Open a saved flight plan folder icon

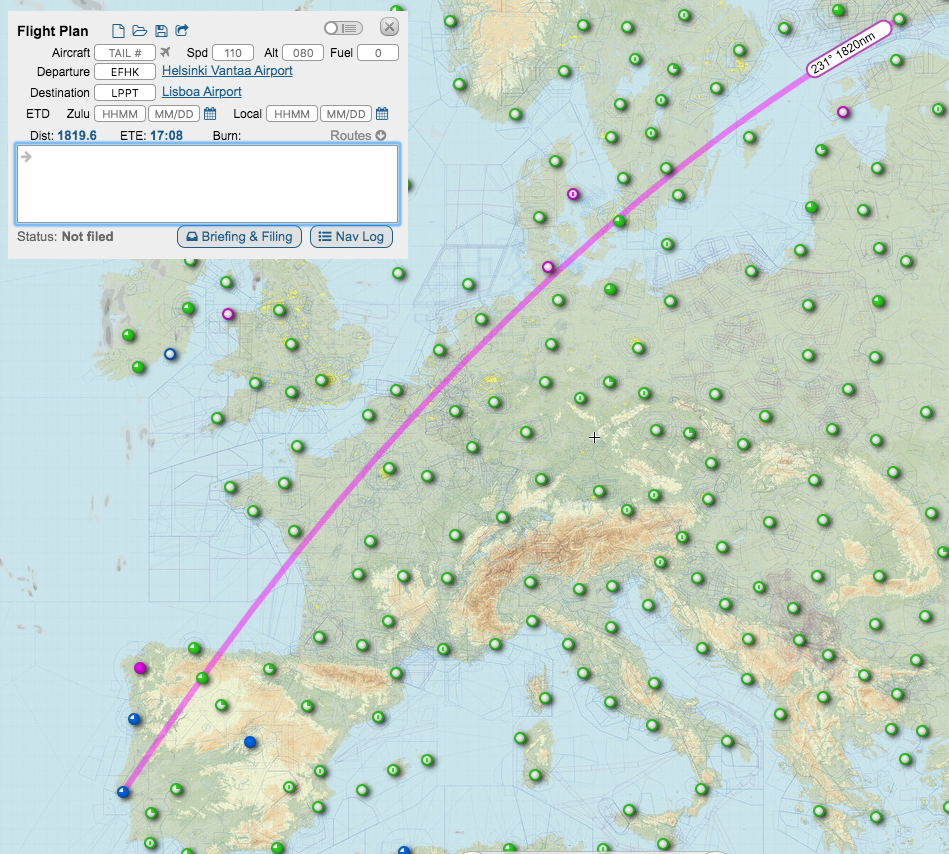139,31
